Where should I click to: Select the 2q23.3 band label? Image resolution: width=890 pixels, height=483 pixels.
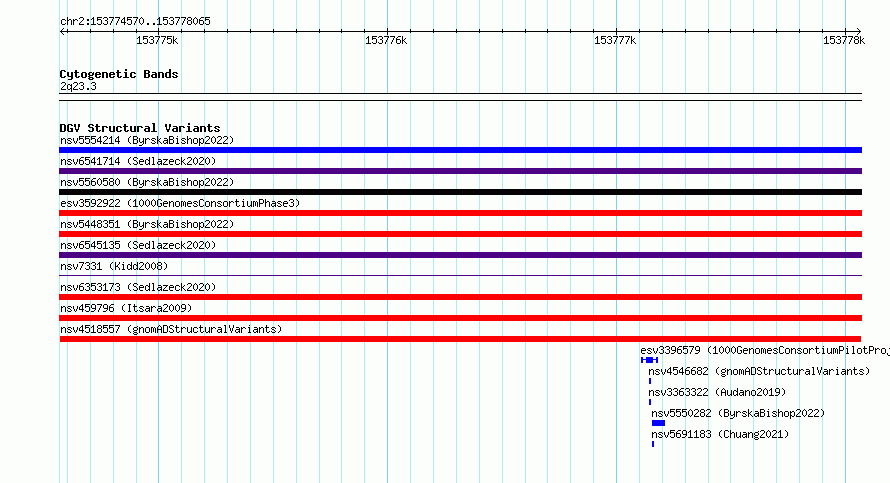click(78, 86)
